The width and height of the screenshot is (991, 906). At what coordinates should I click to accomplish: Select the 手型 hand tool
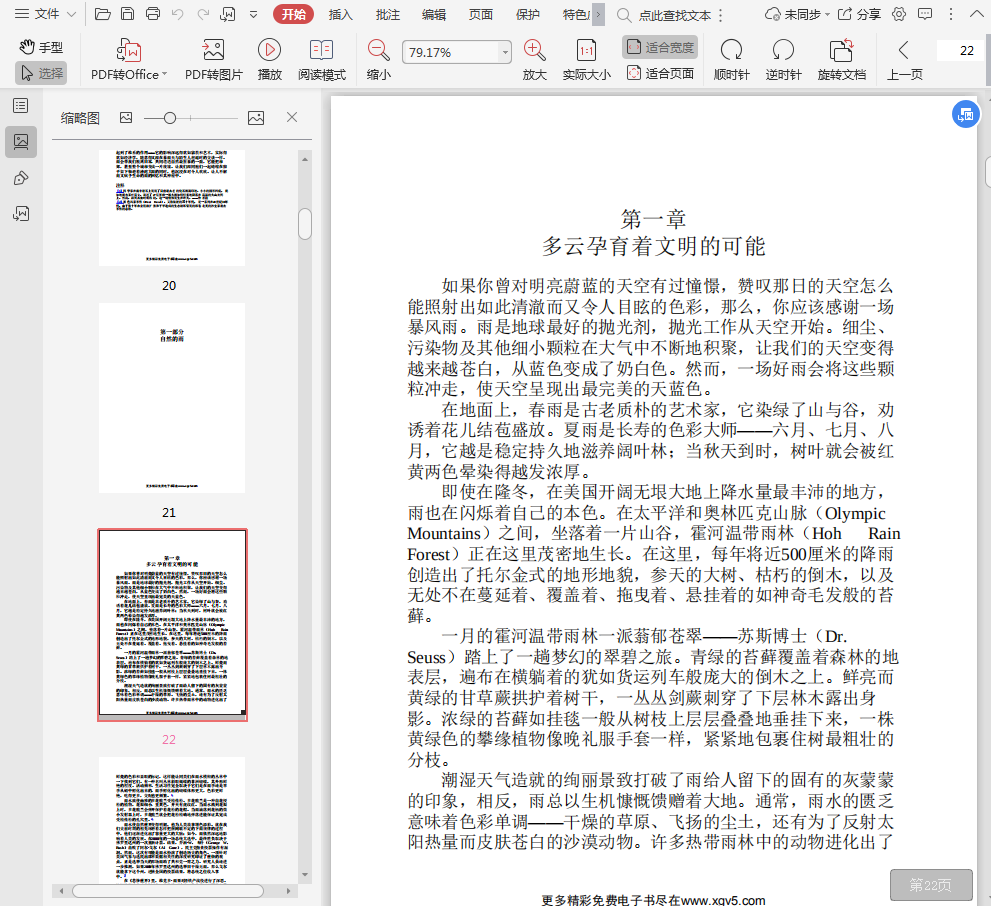pyautogui.click(x=41, y=47)
